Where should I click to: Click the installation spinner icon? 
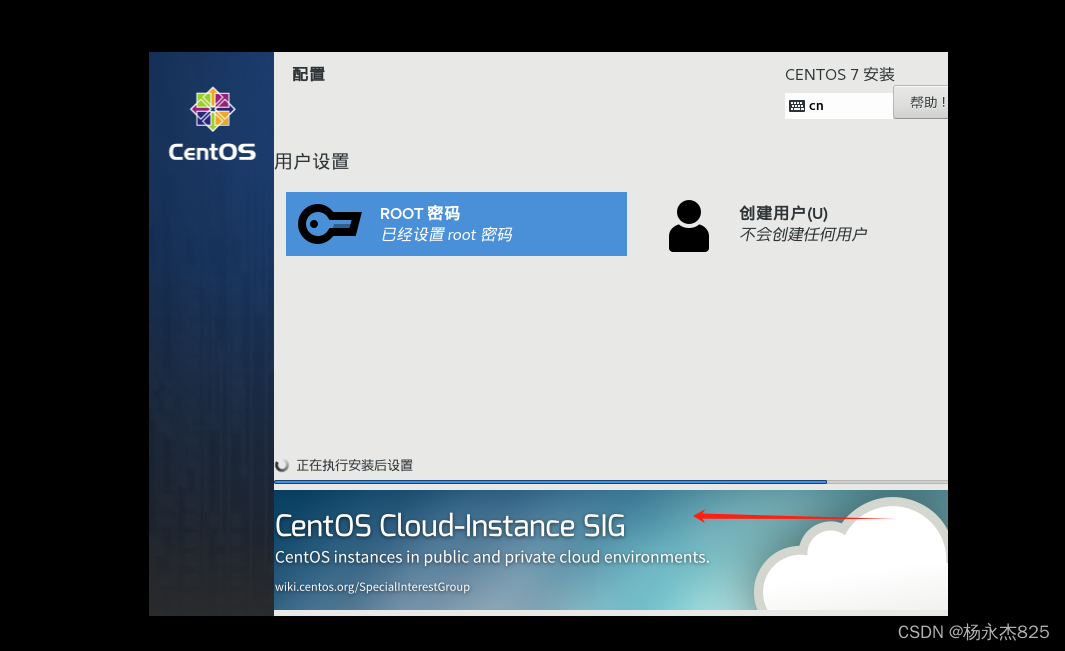tap(282, 465)
